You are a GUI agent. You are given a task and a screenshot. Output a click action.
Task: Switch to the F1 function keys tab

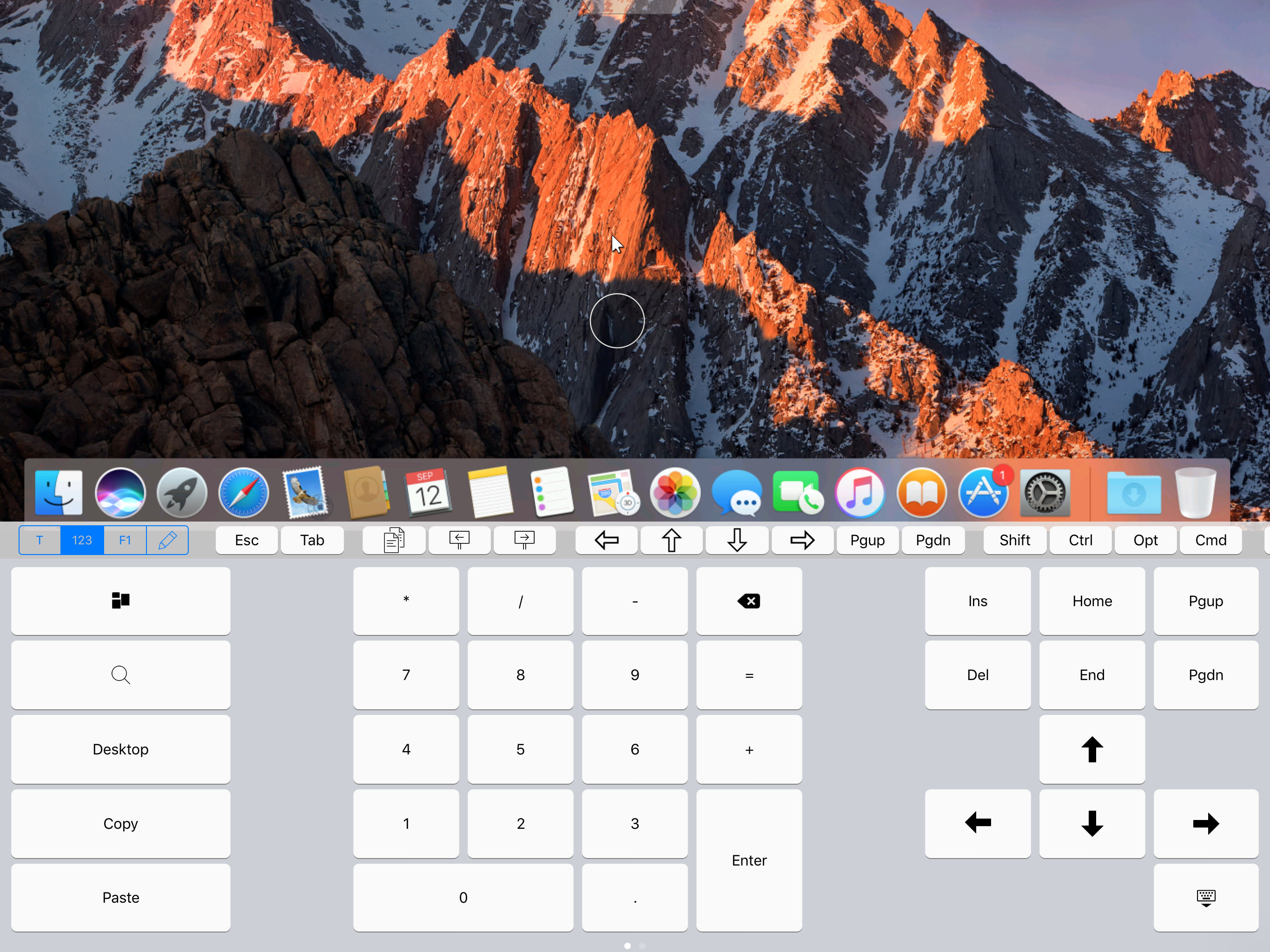click(x=125, y=540)
